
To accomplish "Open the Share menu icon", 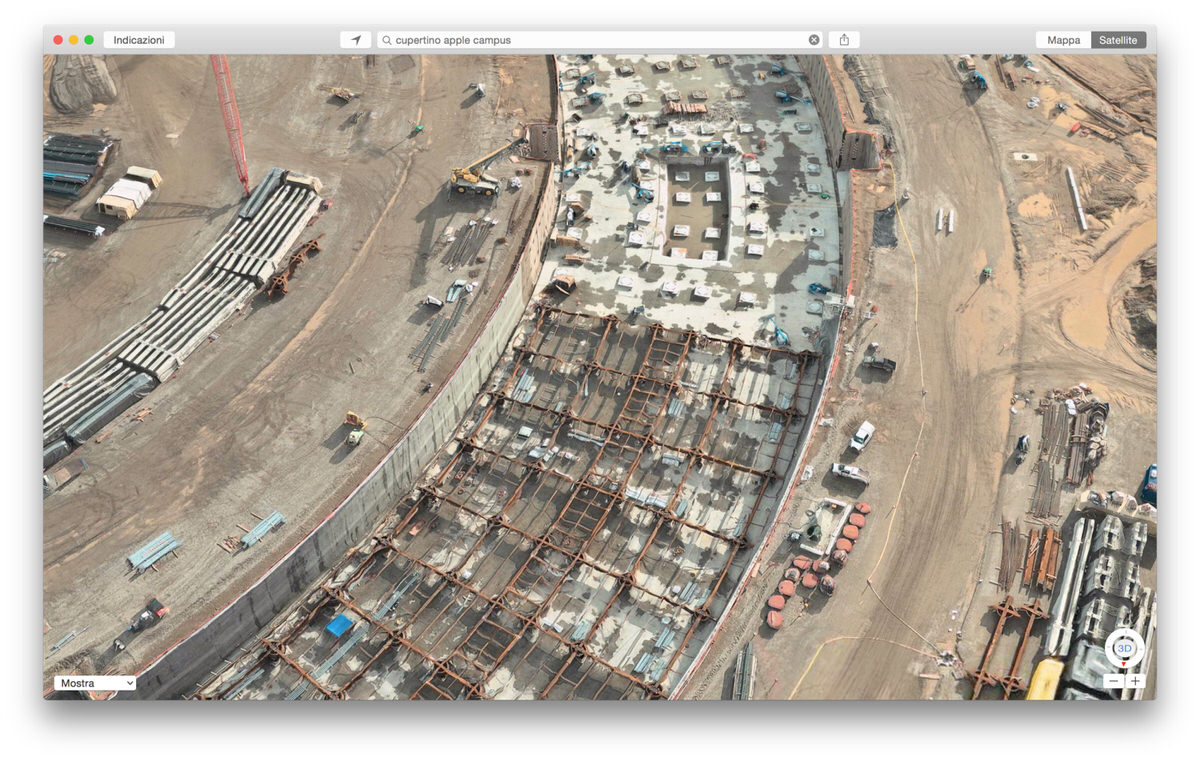I will [844, 40].
